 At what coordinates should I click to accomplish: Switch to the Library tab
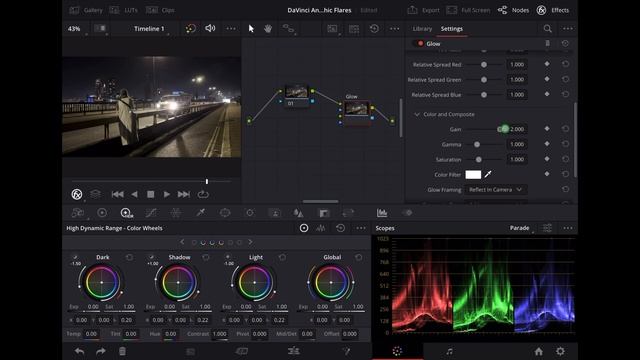coord(422,29)
